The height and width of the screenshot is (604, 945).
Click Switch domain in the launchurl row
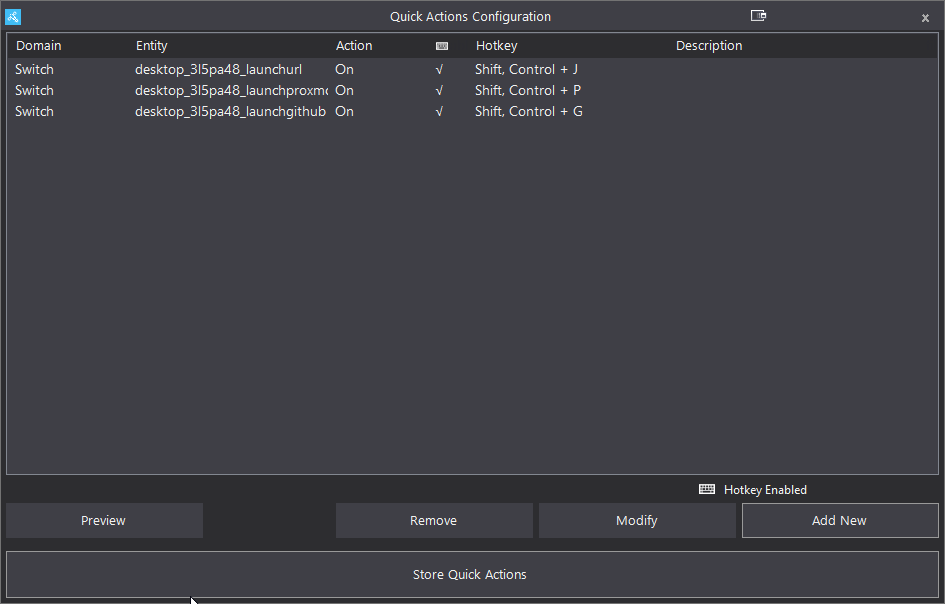(x=34, y=69)
